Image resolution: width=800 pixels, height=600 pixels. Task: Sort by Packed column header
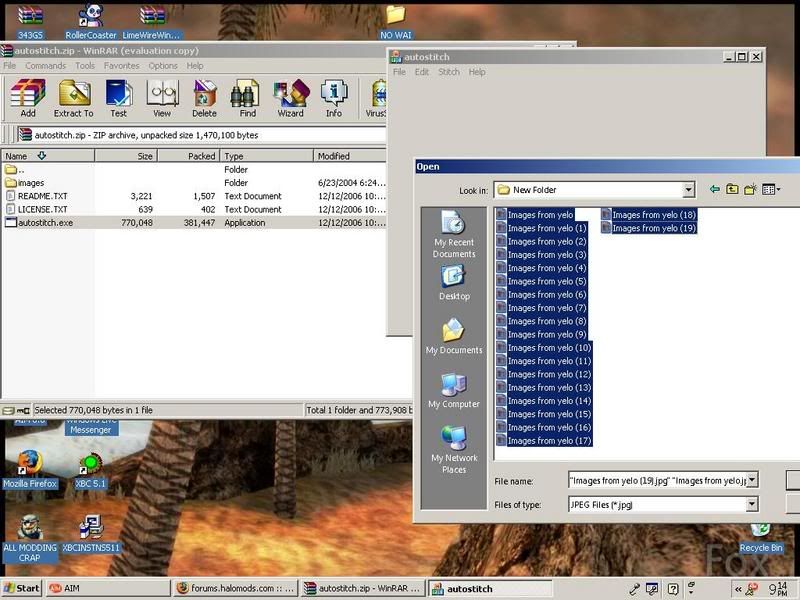[x=188, y=156]
